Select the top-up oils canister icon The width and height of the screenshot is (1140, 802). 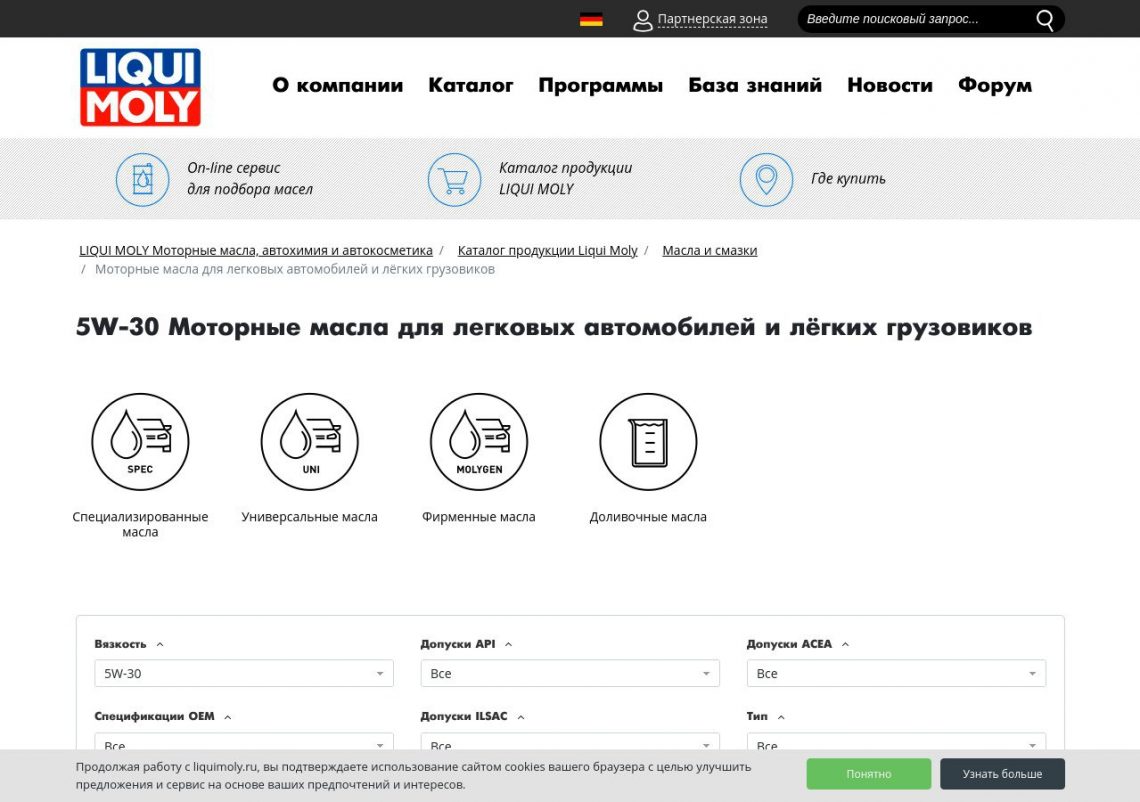click(649, 441)
